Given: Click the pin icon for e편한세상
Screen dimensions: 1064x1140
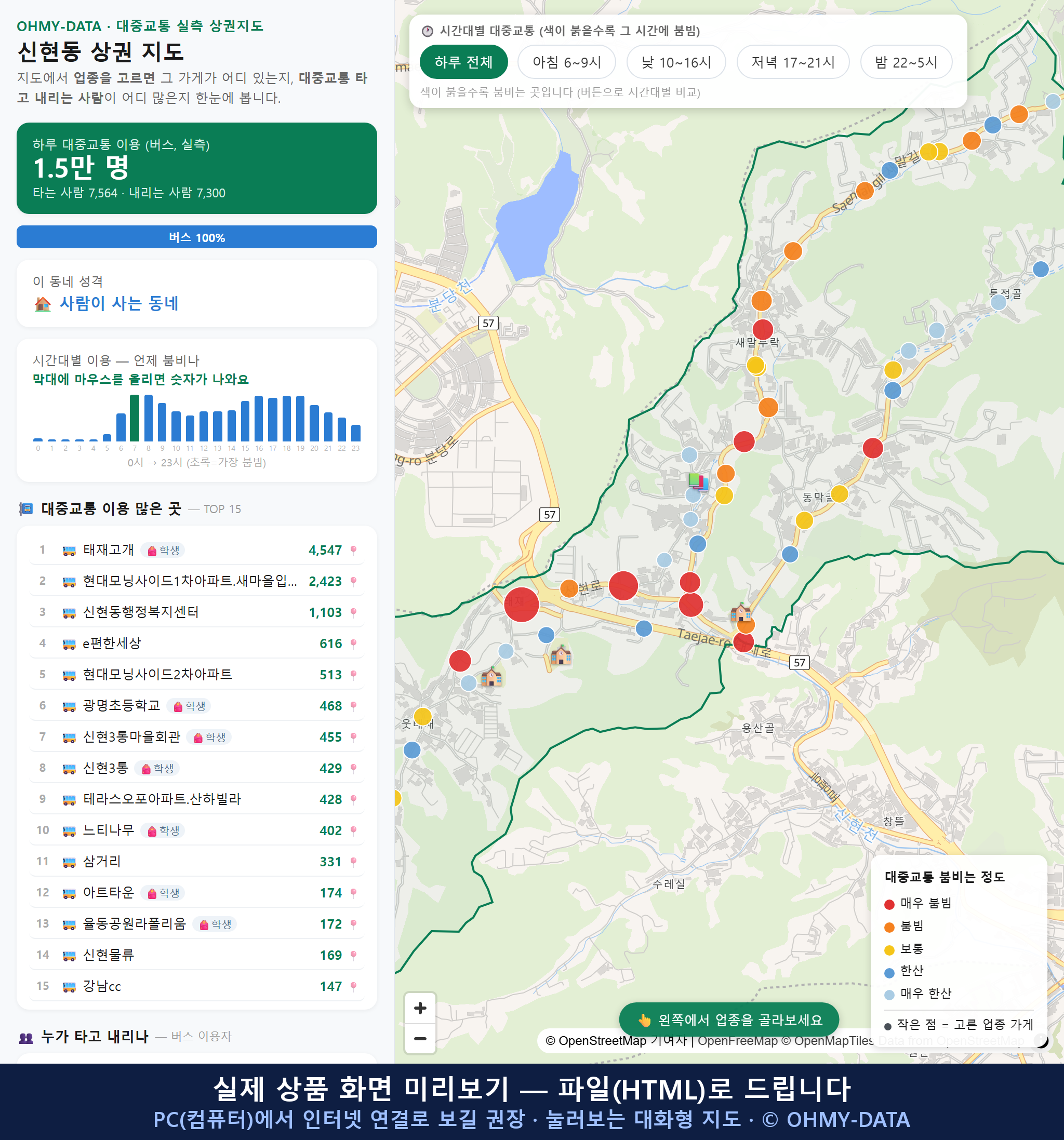Looking at the screenshot, I should click(x=353, y=644).
